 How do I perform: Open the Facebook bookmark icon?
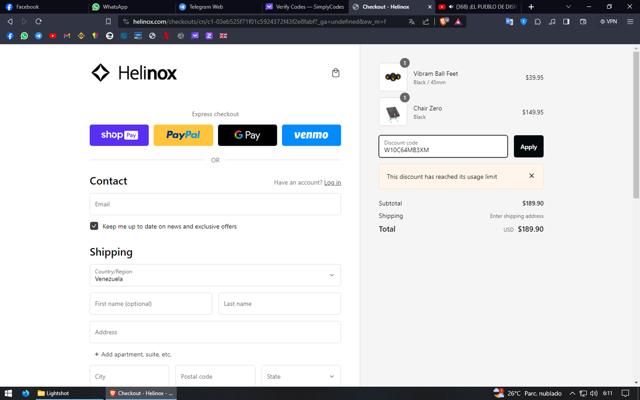10,36
